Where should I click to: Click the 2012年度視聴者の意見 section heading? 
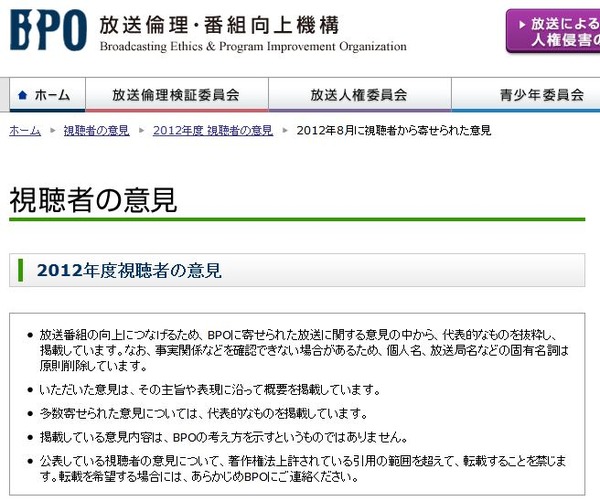point(129,270)
